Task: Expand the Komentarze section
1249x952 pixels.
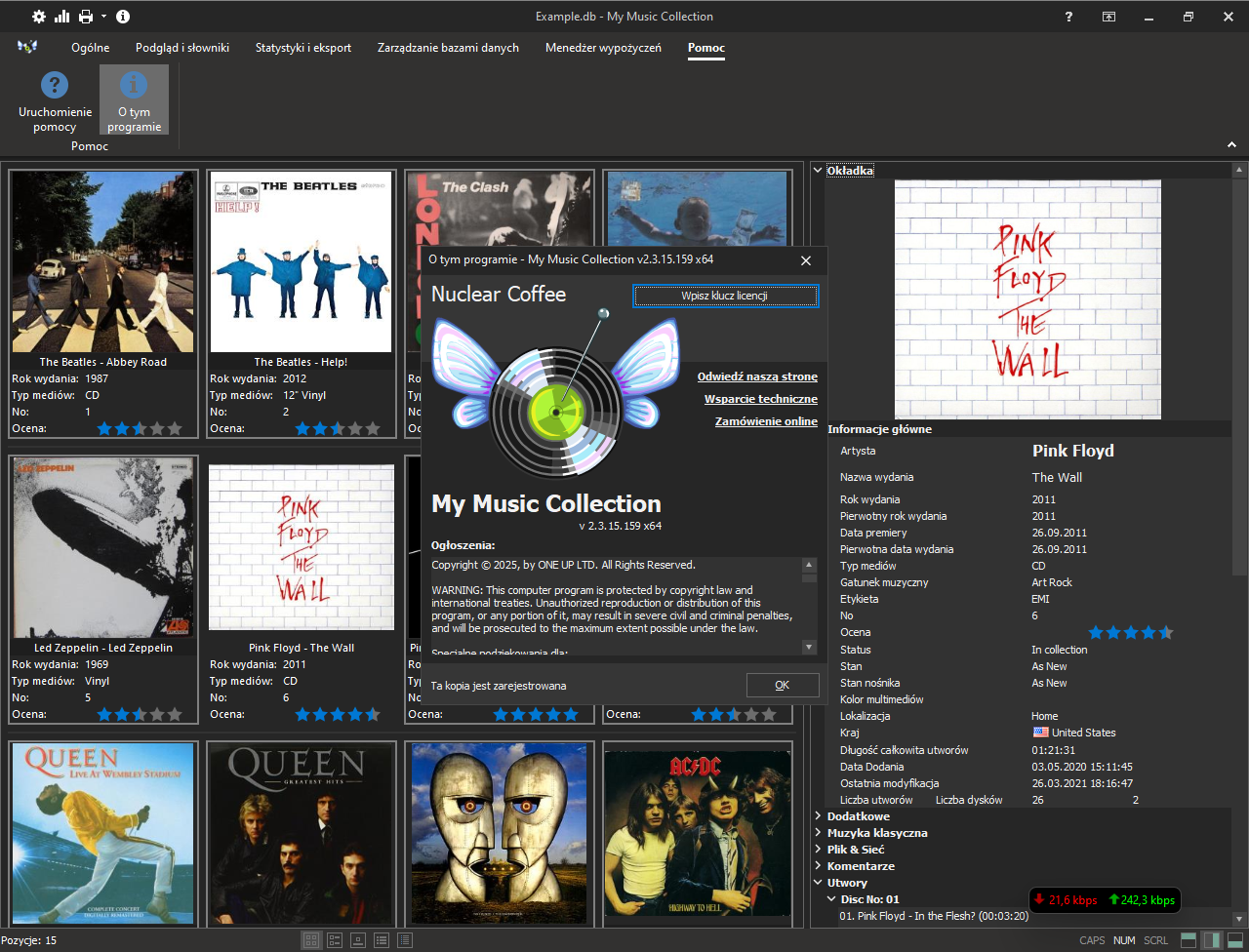Action: (x=818, y=866)
